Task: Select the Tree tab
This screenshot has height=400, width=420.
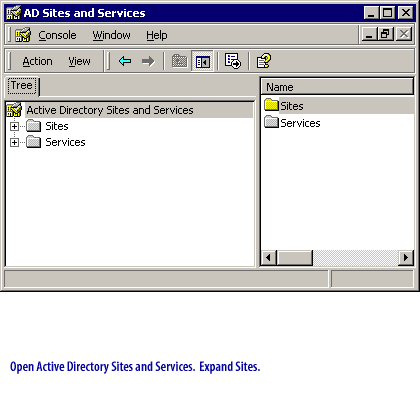Action: 22,86
